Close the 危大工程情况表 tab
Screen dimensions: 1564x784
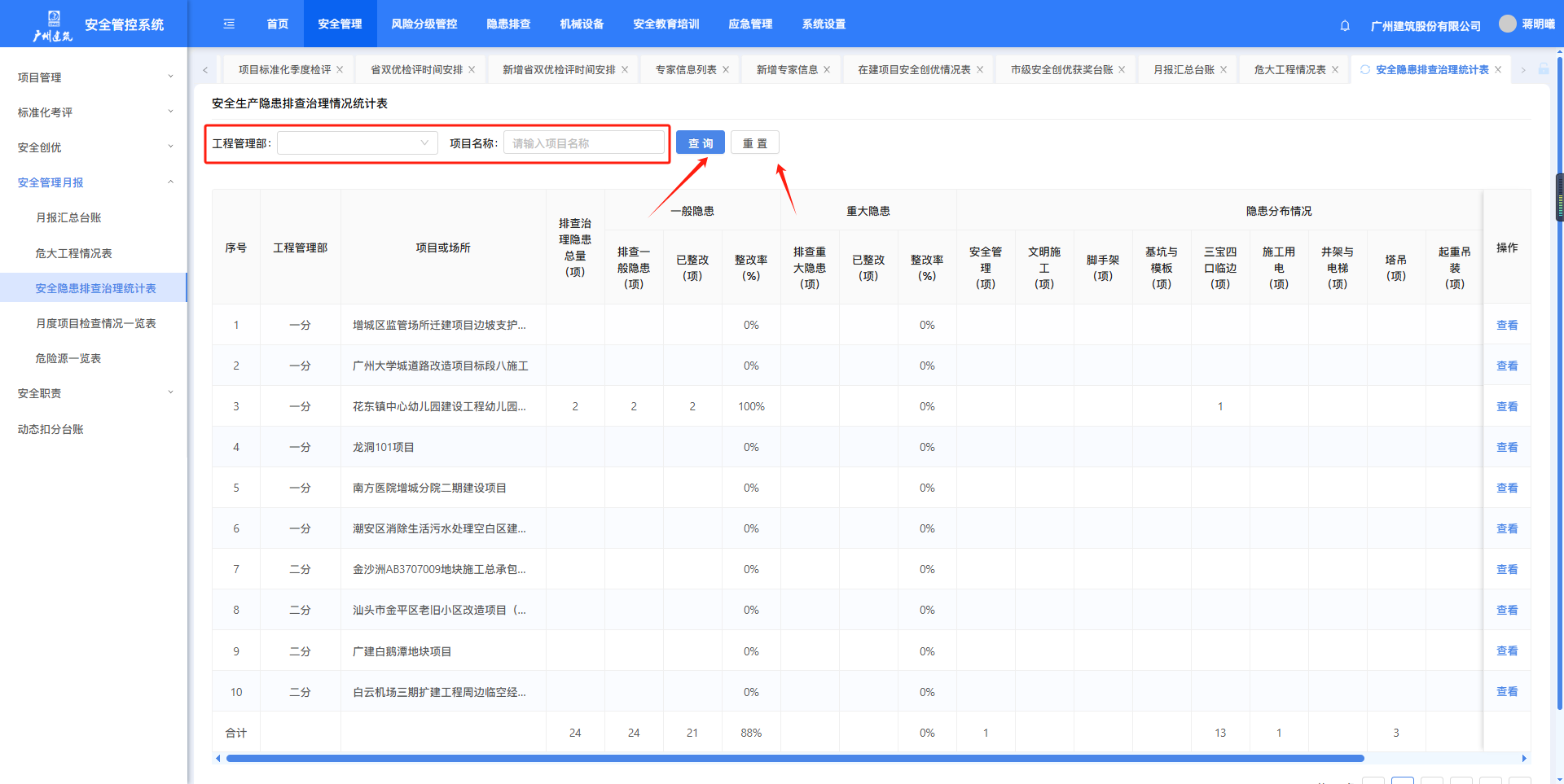1335,70
